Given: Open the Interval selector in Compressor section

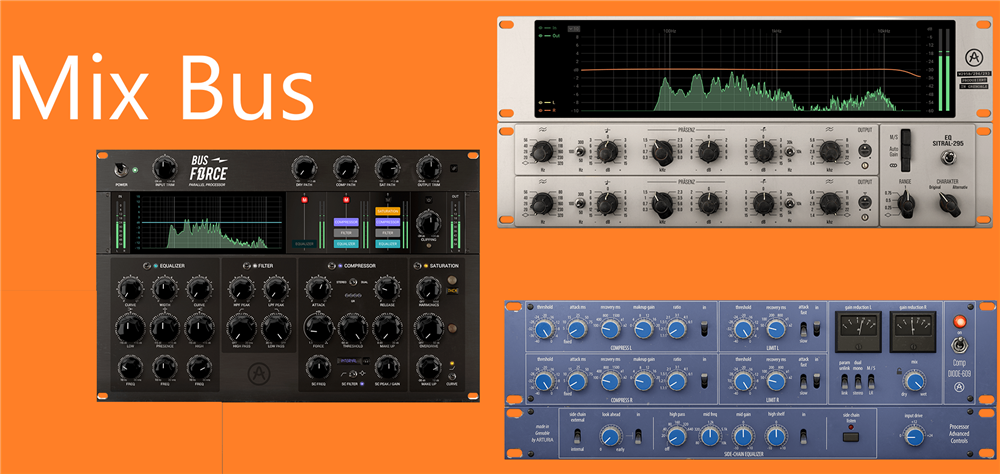Looking at the screenshot, I should pos(351,361).
